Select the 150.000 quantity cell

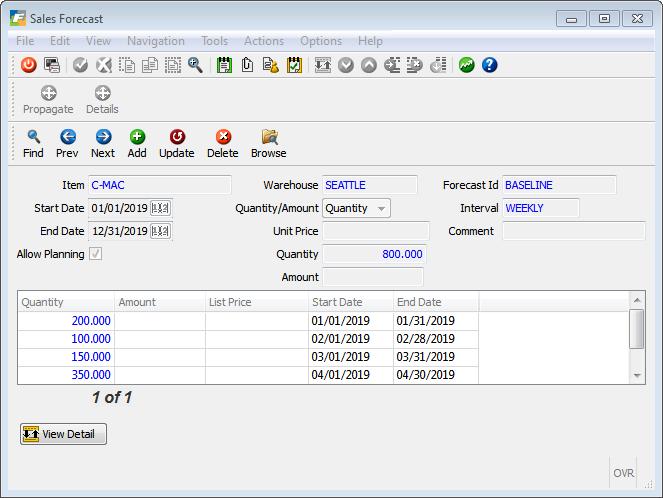coord(66,357)
